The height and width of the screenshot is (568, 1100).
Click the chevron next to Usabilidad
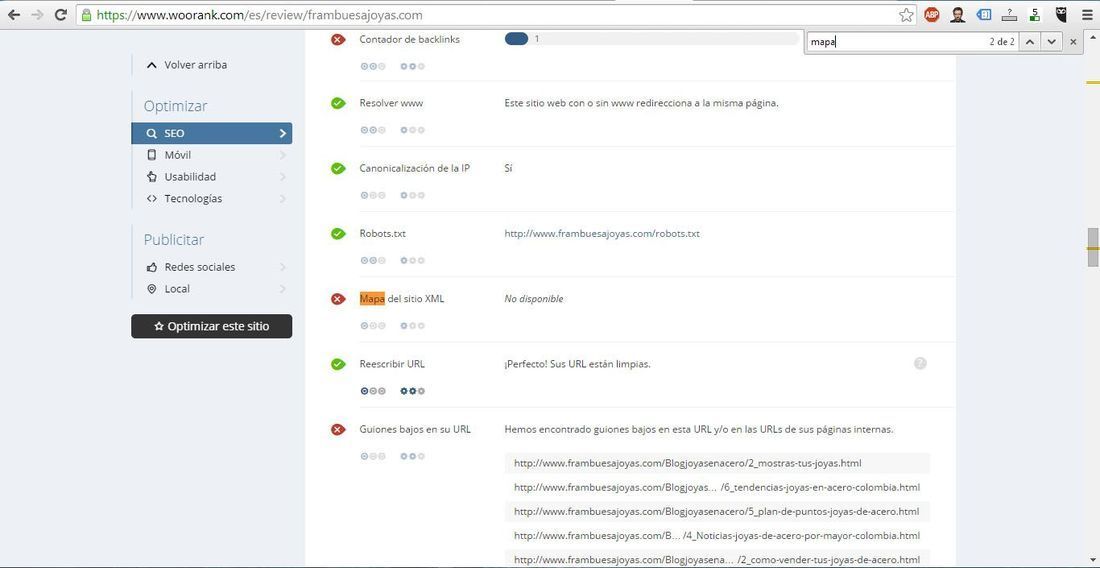click(283, 177)
